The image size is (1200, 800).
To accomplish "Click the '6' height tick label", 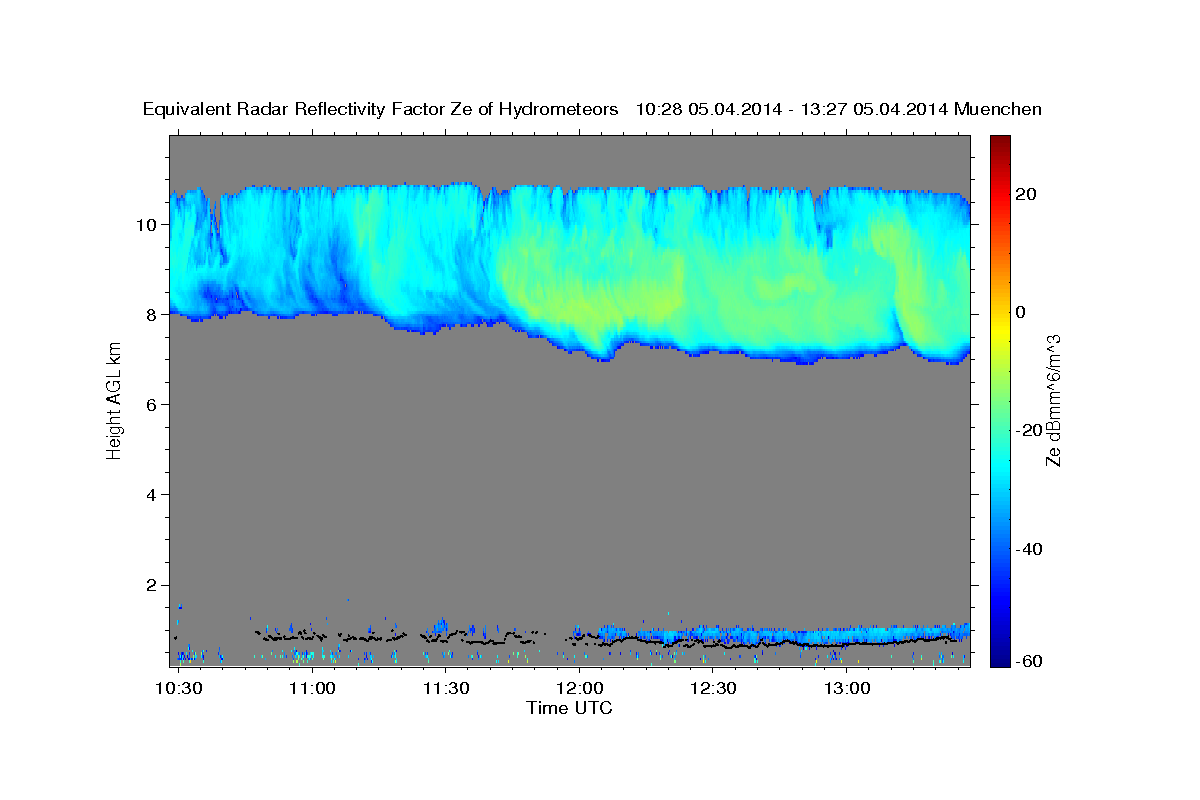I will click(x=154, y=404).
